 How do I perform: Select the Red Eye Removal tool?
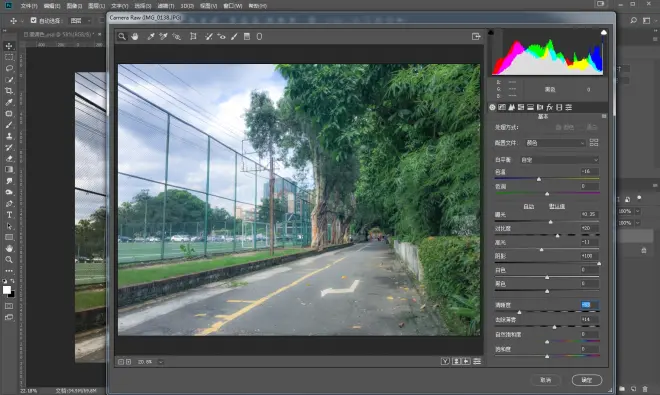pyautogui.click(x=221, y=37)
